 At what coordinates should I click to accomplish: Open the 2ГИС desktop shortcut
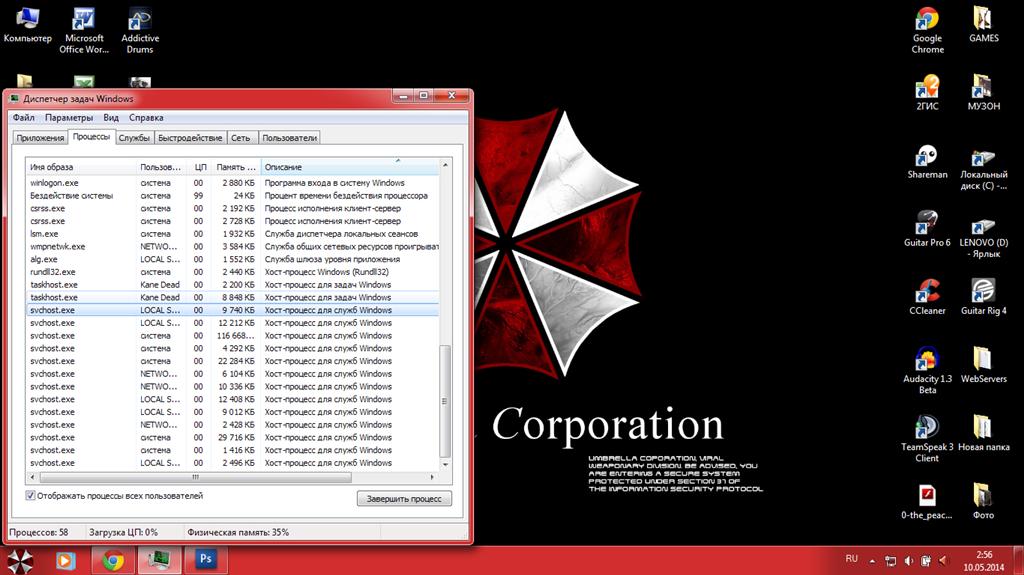927,93
